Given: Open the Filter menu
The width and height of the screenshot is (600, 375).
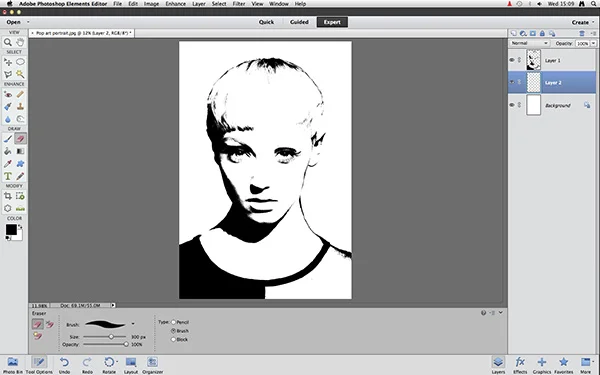Looking at the screenshot, I should [x=239, y=4].
